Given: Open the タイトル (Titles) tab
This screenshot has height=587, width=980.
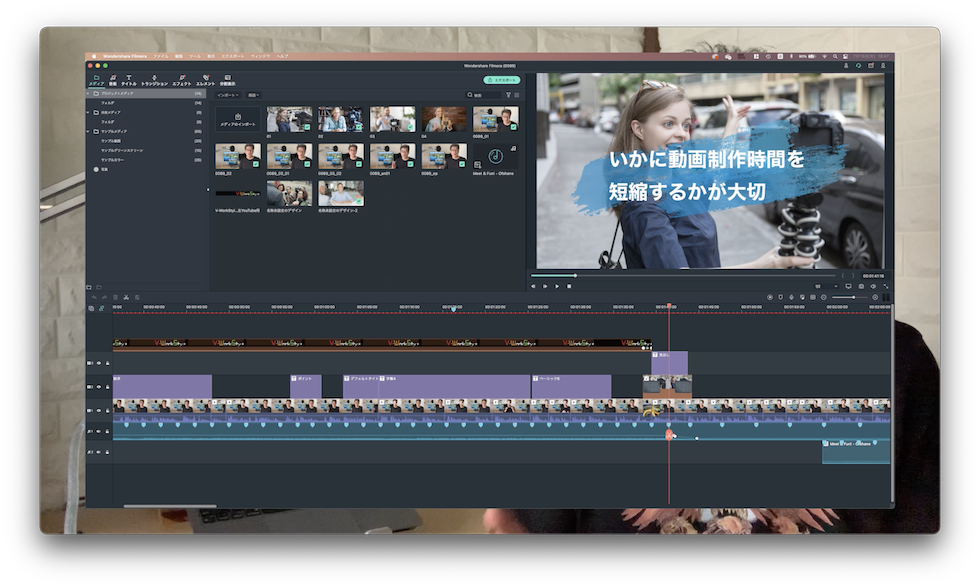Looking at the screenshot, I should click(129, 80).
